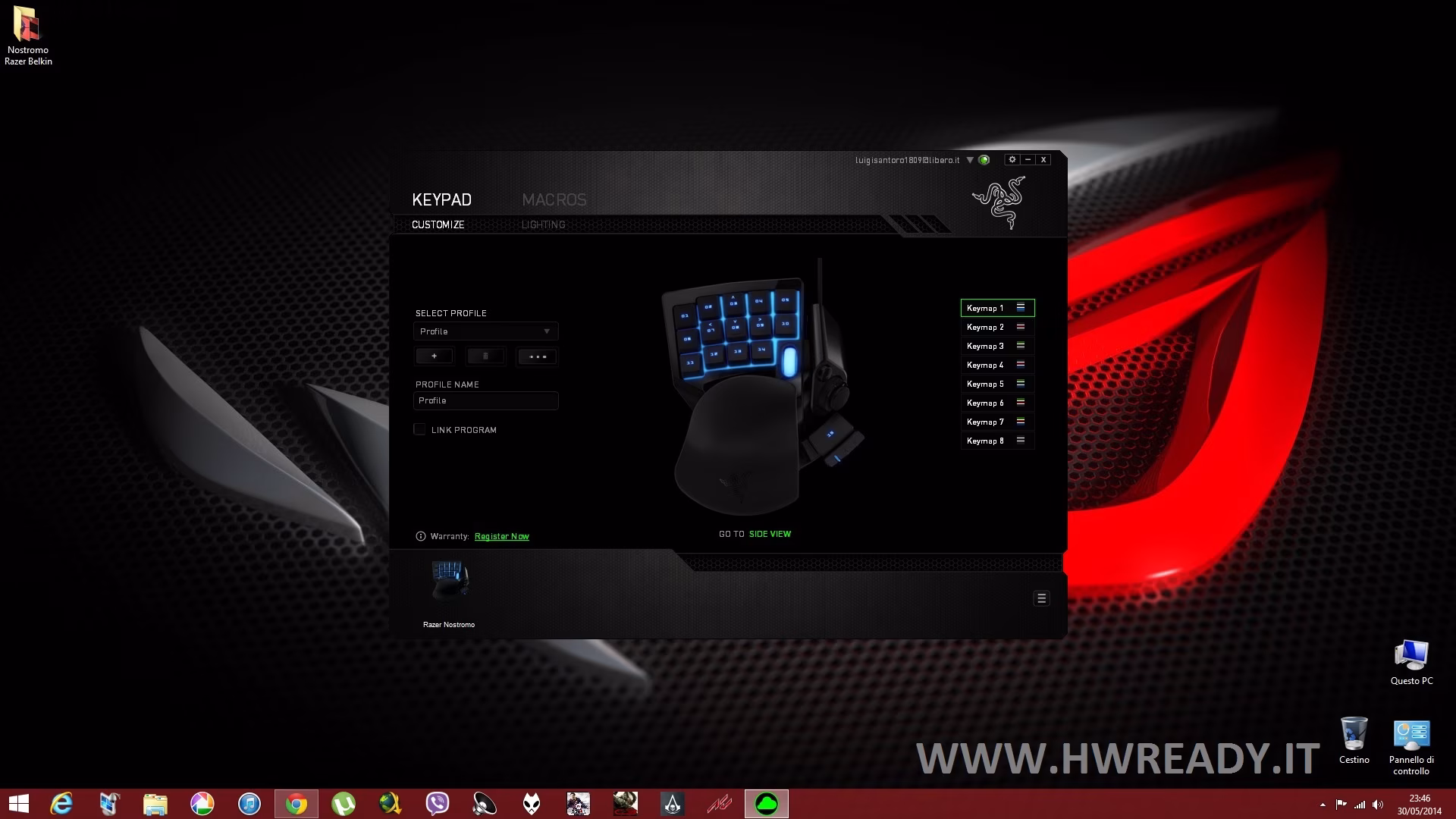Image resolution: width=1456 pixels, height=819 pixels.
Task: Enable the Link Program checkbox
Action: [x=419, y=429]
